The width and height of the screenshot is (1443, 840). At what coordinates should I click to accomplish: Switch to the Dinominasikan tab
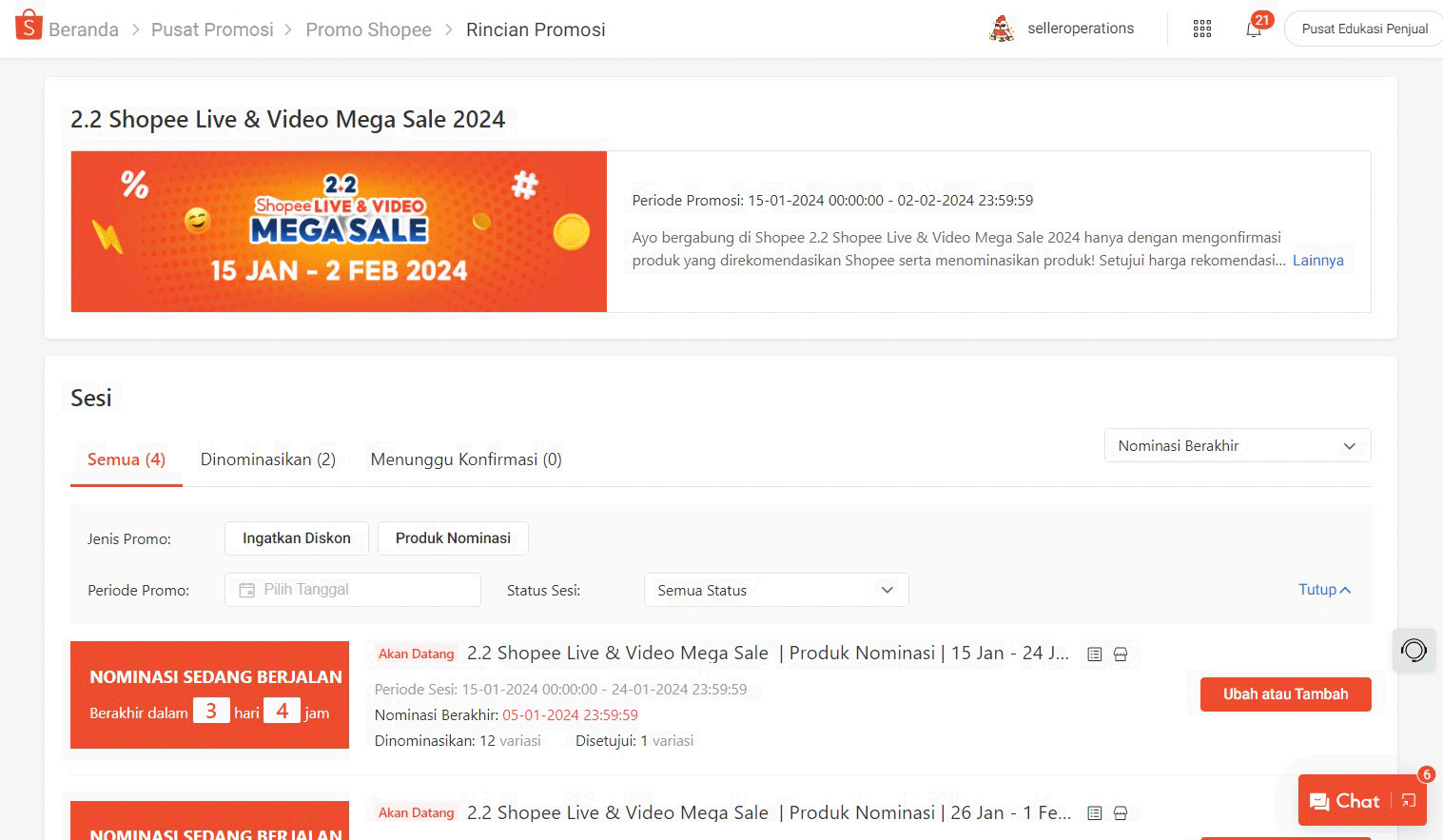click(267, 459)
